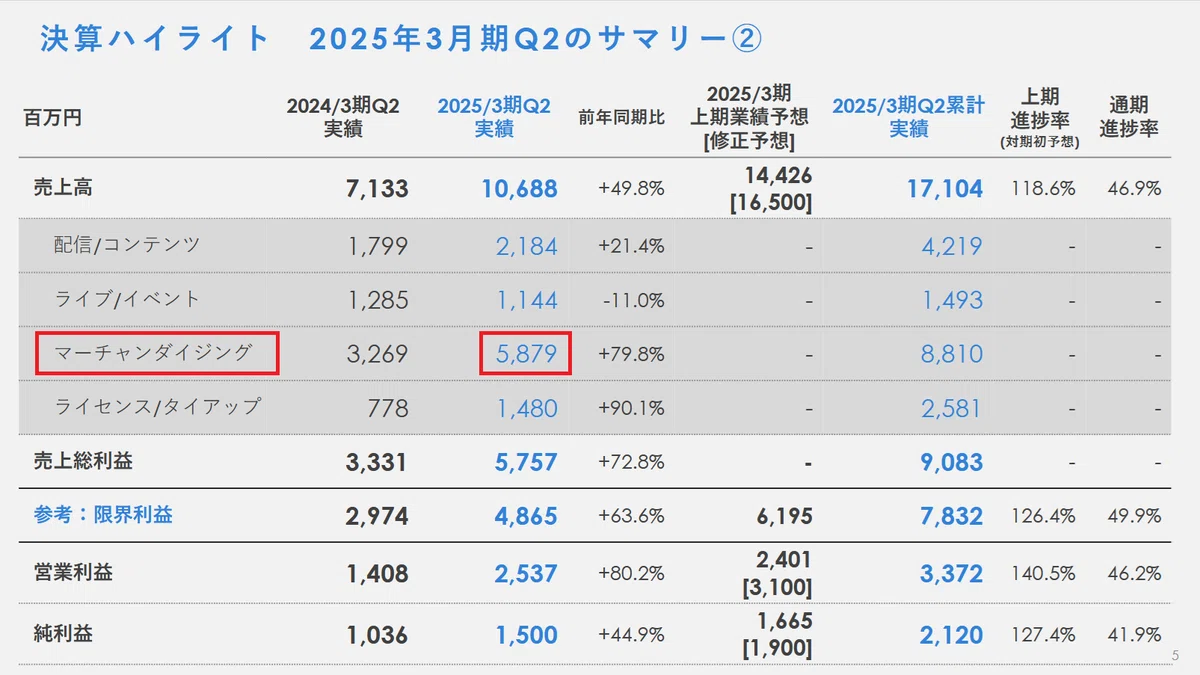Select the +90.1% figure

click(x=631, y=408)
